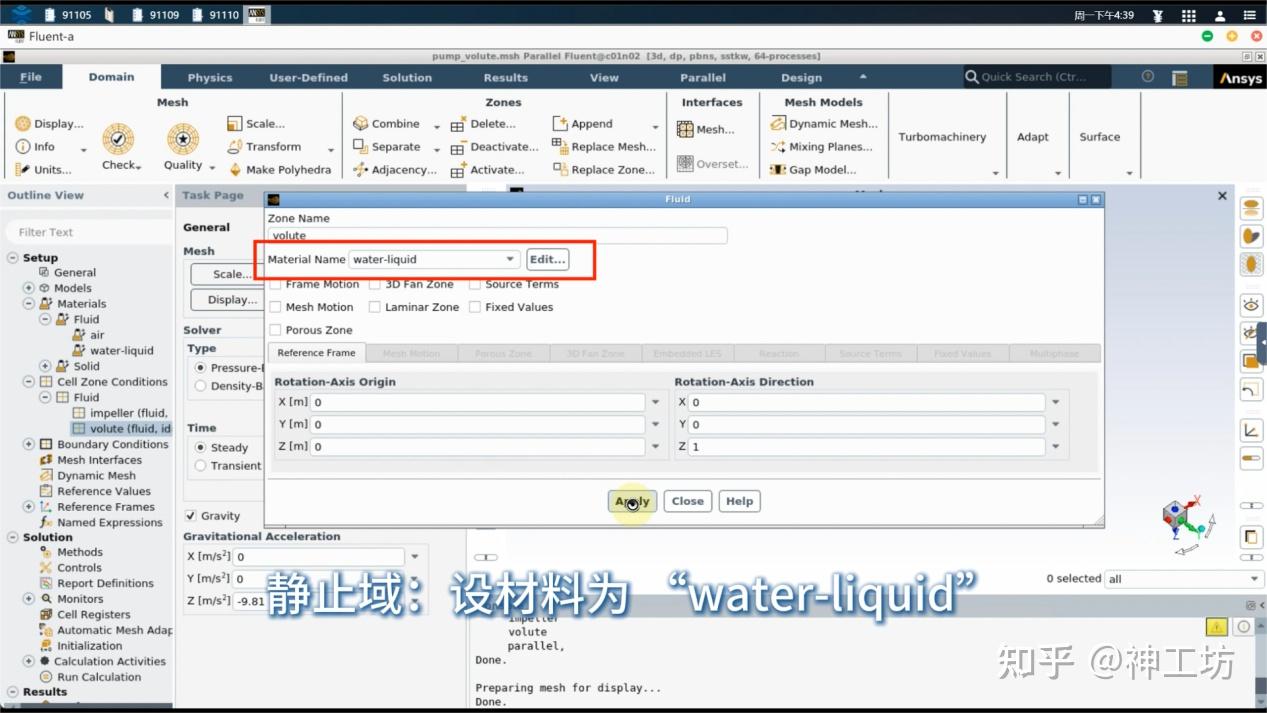
Task: Open the File menu
Action: [x=31, y=77]
